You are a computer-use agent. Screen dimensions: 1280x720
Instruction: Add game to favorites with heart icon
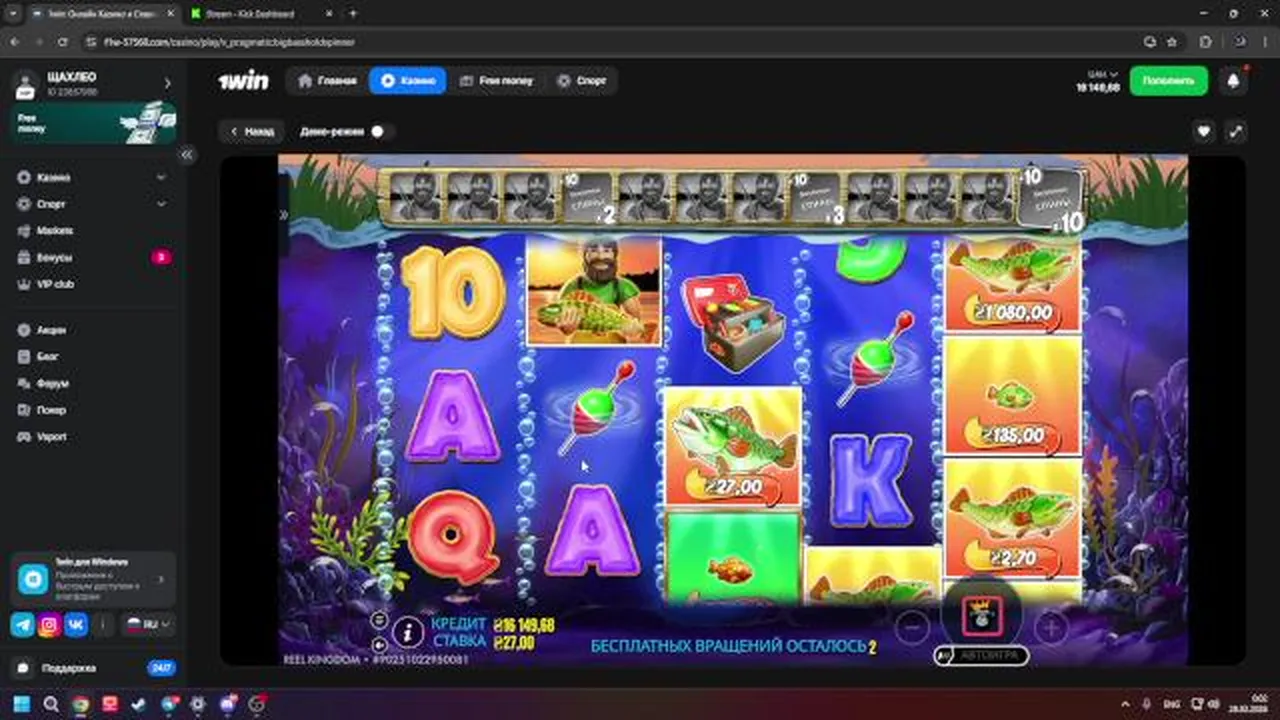tap(1204, 131)
